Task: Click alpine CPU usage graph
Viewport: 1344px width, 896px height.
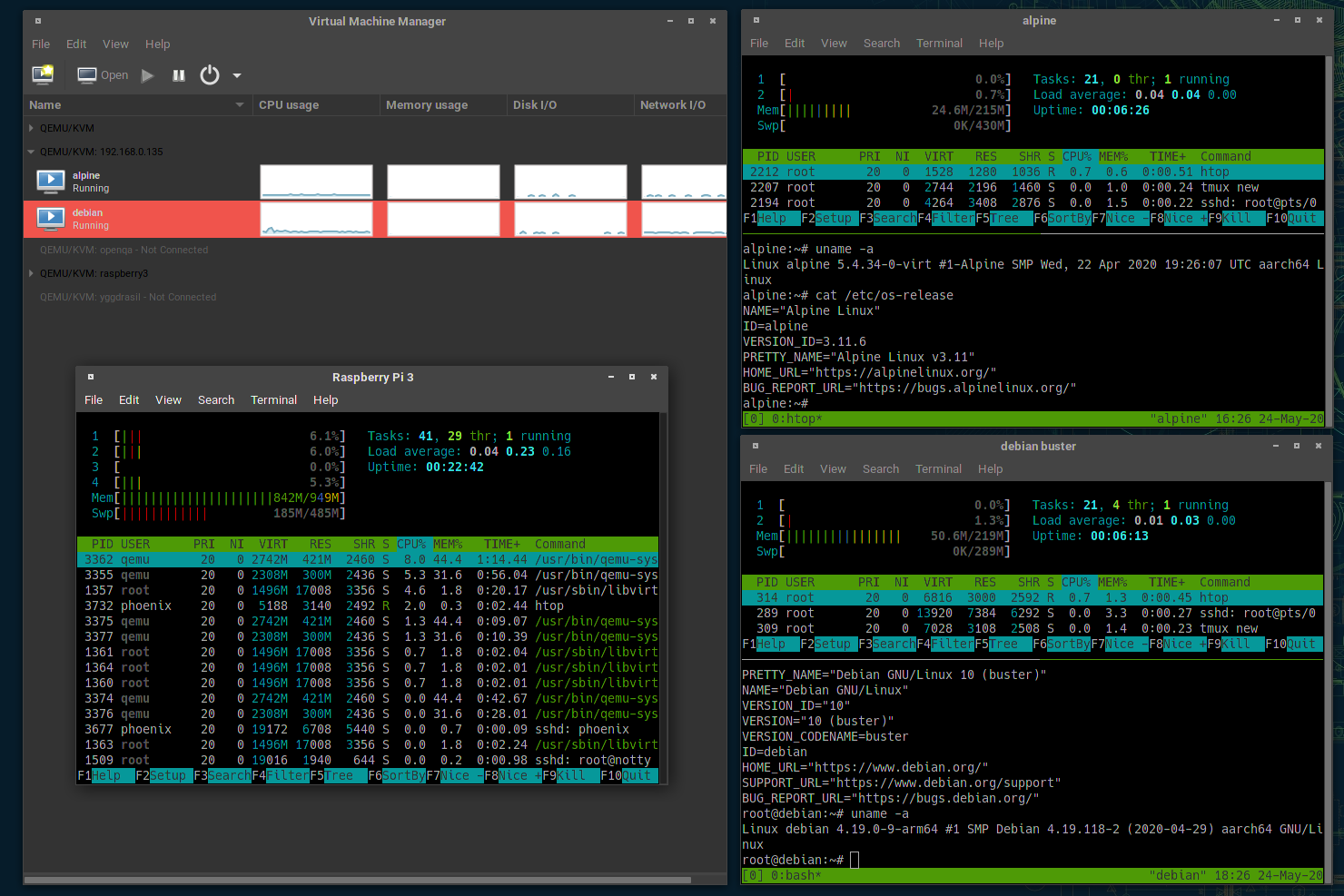Action: [x=316, y=182]
